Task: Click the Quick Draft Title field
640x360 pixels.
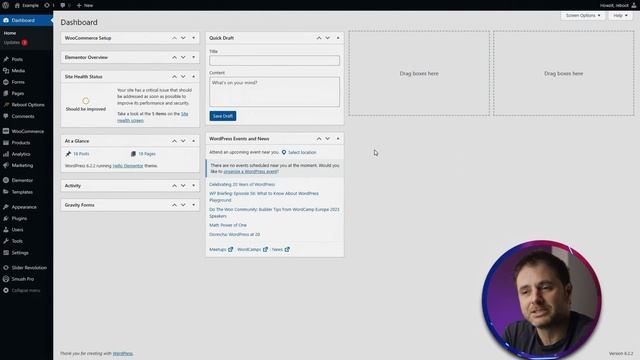Action: tap(274, 60)
